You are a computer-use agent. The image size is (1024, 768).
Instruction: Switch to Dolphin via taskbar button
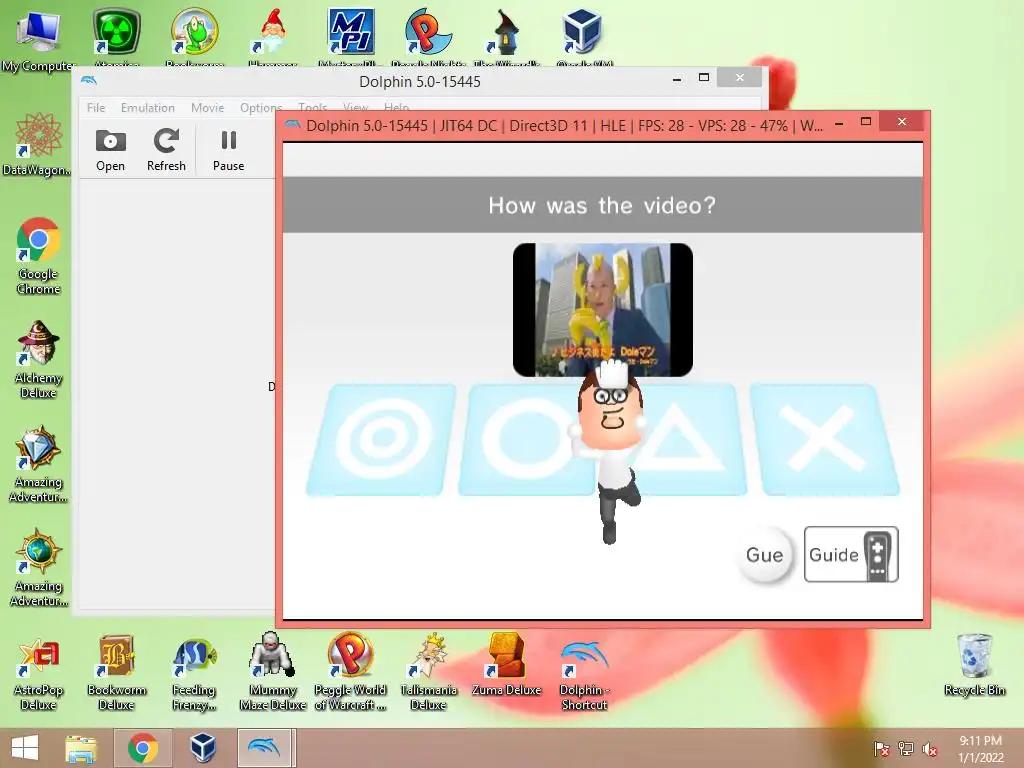pos(264,748)
